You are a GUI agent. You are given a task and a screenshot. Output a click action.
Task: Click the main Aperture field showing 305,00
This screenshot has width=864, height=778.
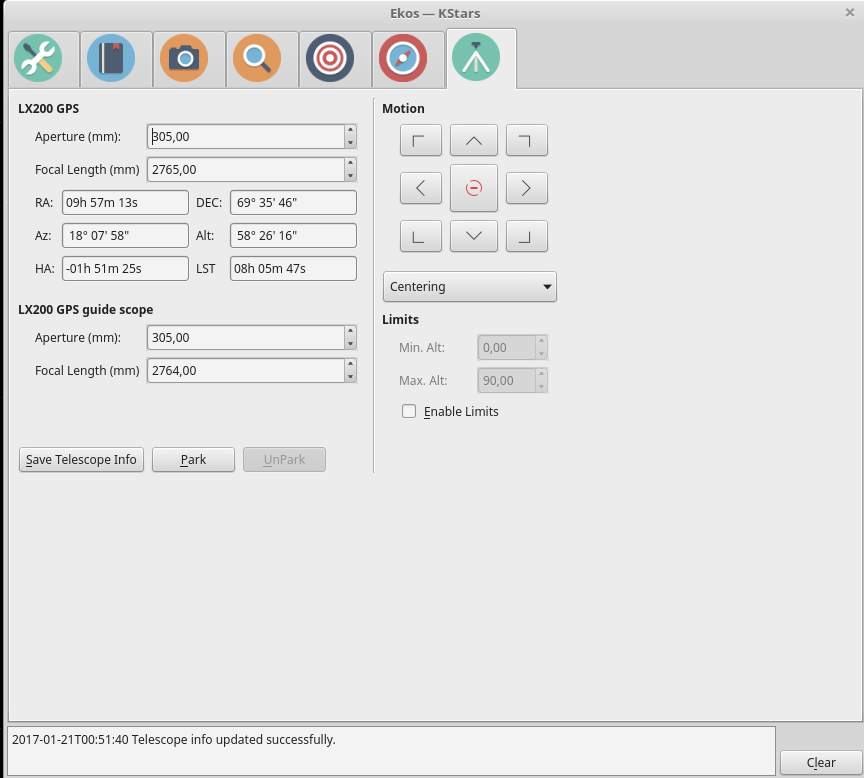(x=246, y=137)
